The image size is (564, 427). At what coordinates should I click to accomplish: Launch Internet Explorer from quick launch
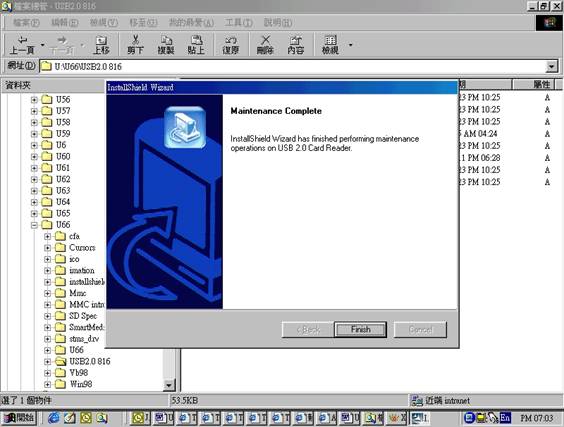coord(54,418)
